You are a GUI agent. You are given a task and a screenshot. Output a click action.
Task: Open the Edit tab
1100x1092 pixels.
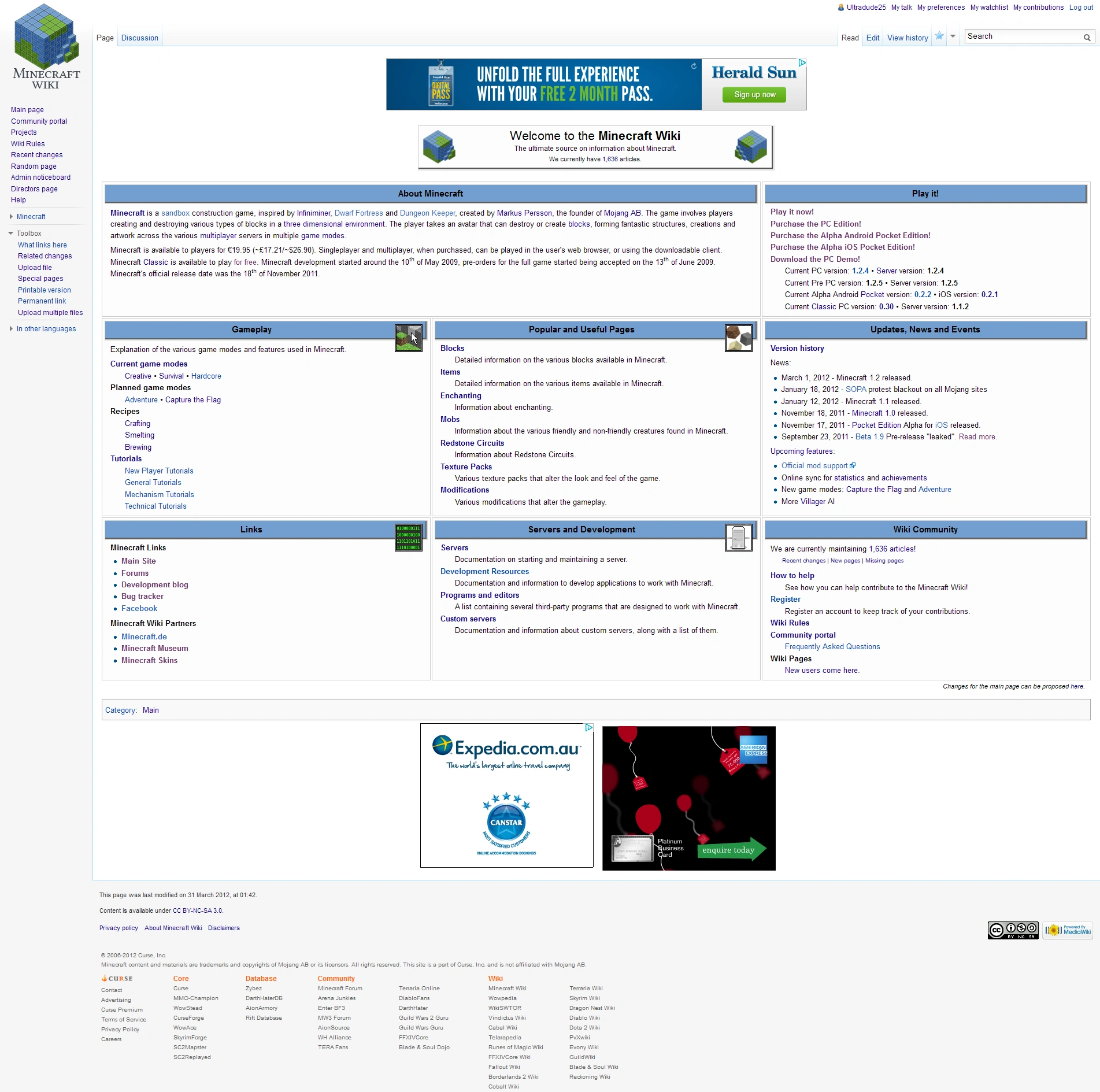[x=873, y=38]
